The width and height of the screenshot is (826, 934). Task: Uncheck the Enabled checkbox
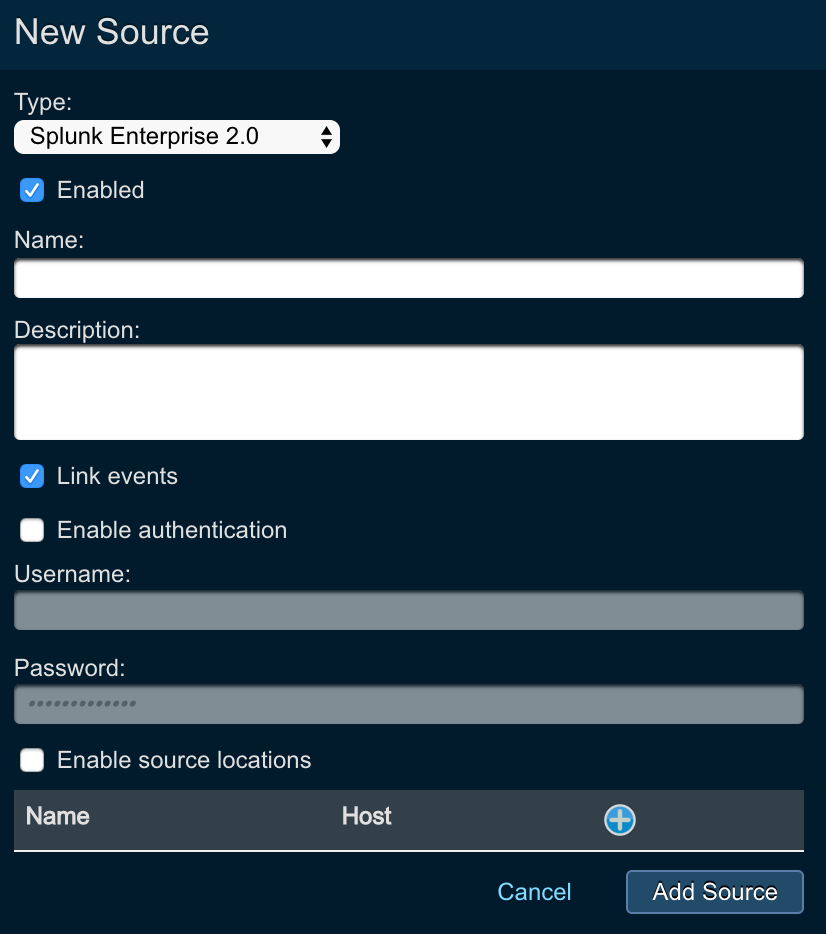coord(33,190)
